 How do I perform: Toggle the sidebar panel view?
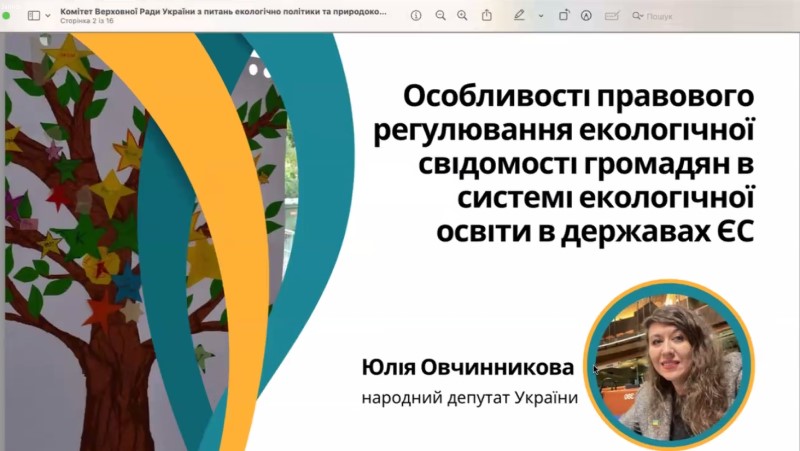(x=33, y=15)
